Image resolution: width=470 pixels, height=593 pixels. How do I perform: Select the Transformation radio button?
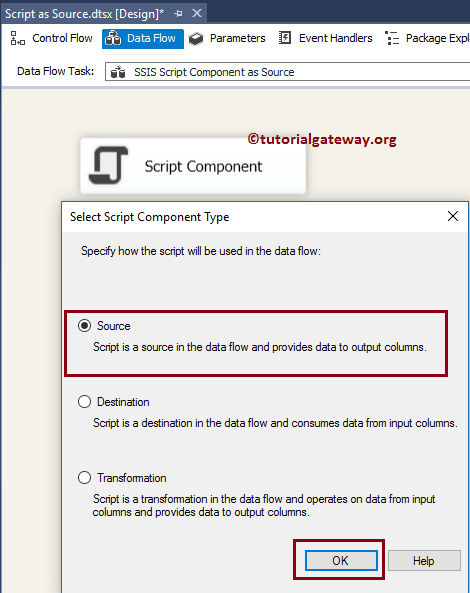click(84, 478)
